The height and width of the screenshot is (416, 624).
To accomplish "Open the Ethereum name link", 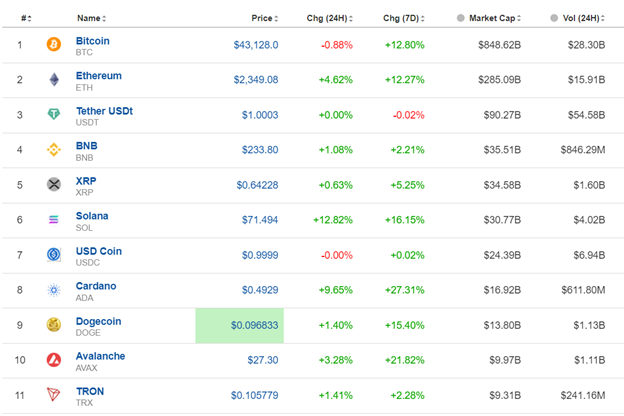I will 99,76.
